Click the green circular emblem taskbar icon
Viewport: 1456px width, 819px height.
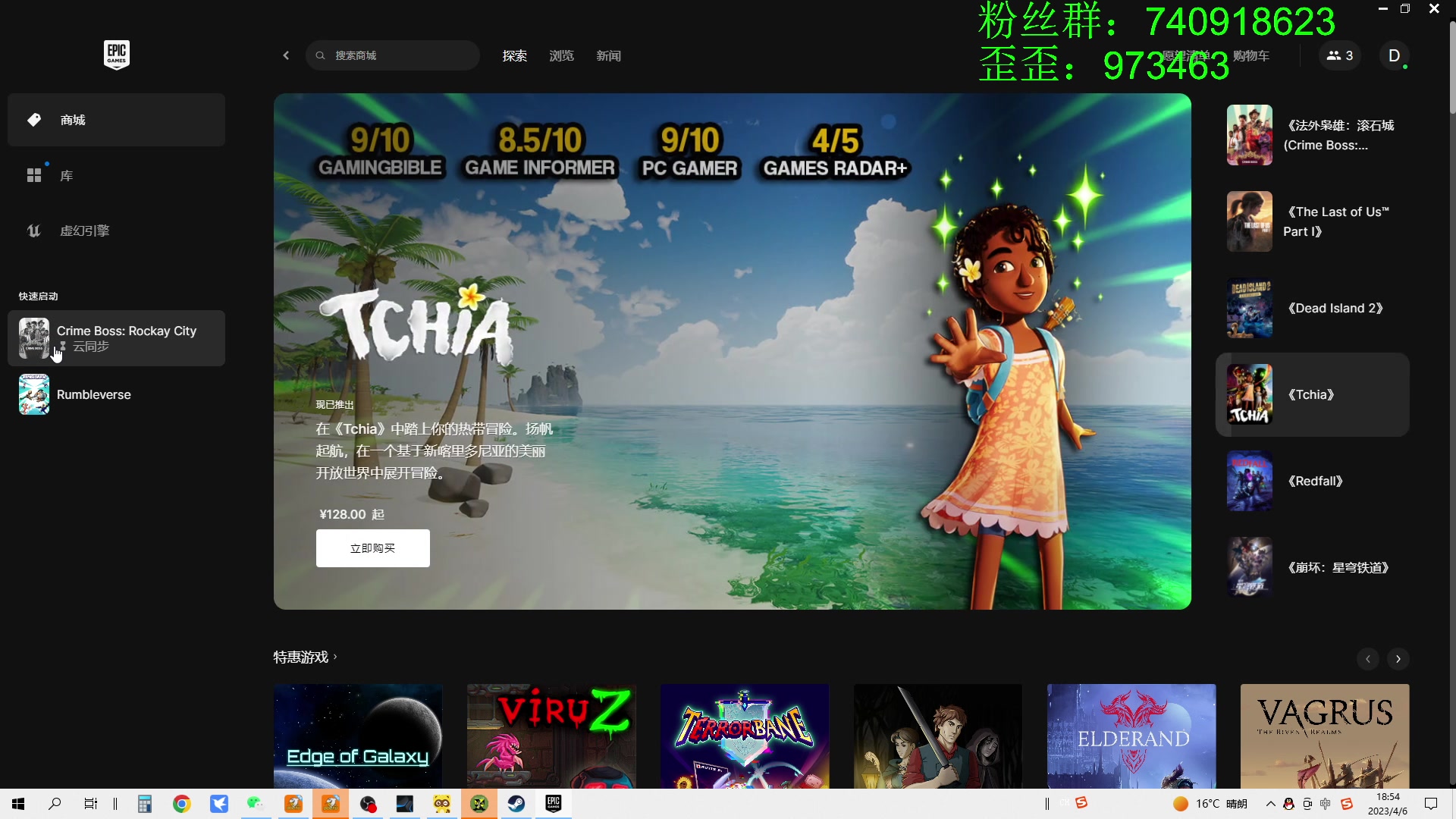click(479, 804)
